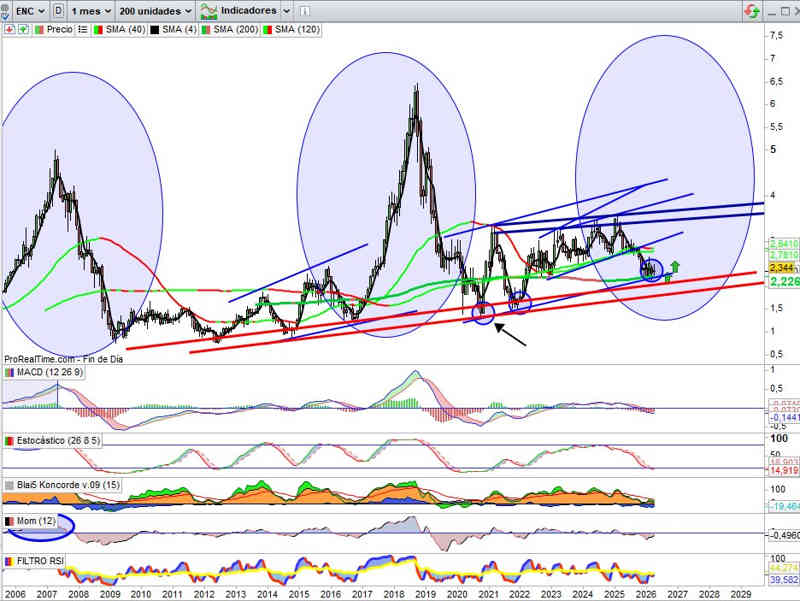Open the list icon next to Precio
Screen dimensions: 800x601
pos(82,30)
